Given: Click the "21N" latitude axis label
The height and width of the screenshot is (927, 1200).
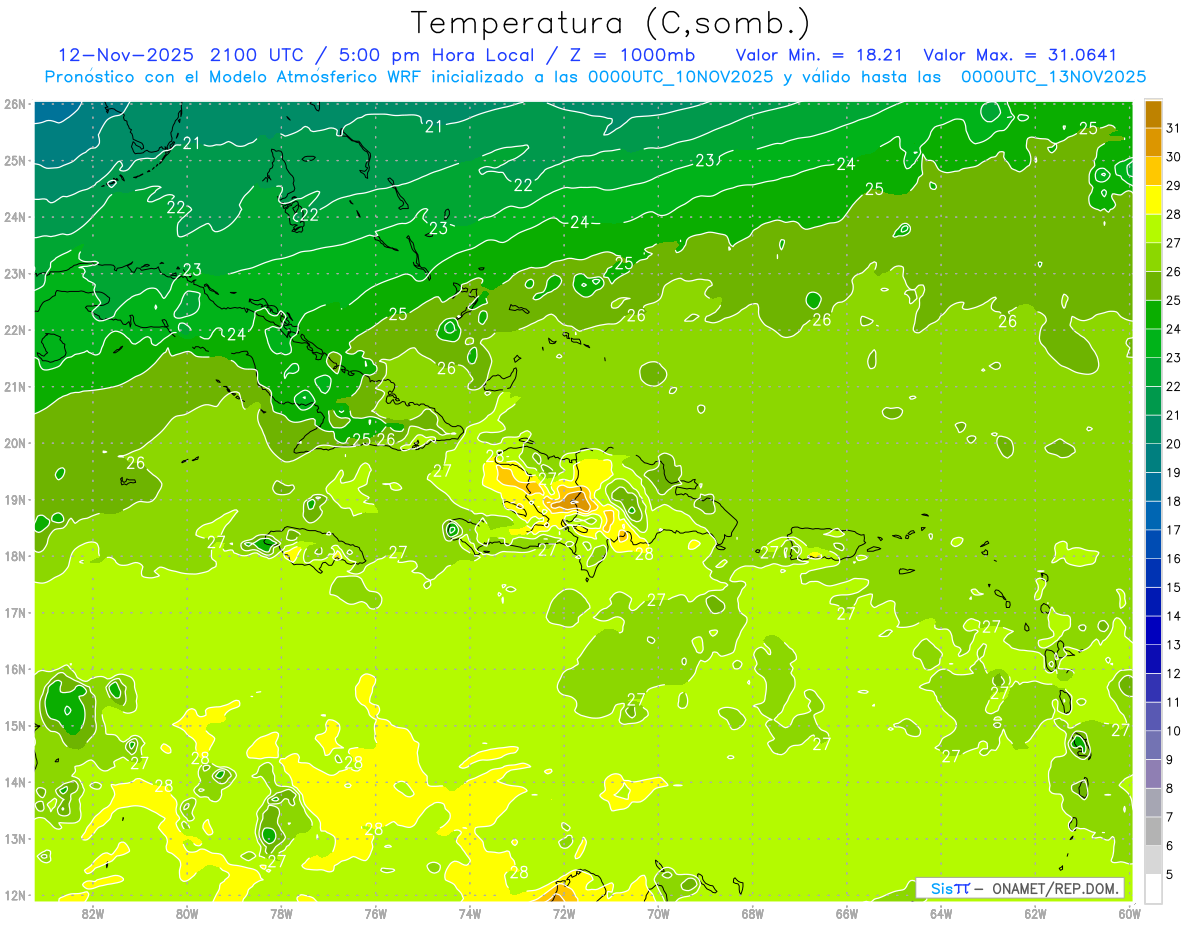Looking at the screenshot, I should pyautogui.click(x=15, y=387).
